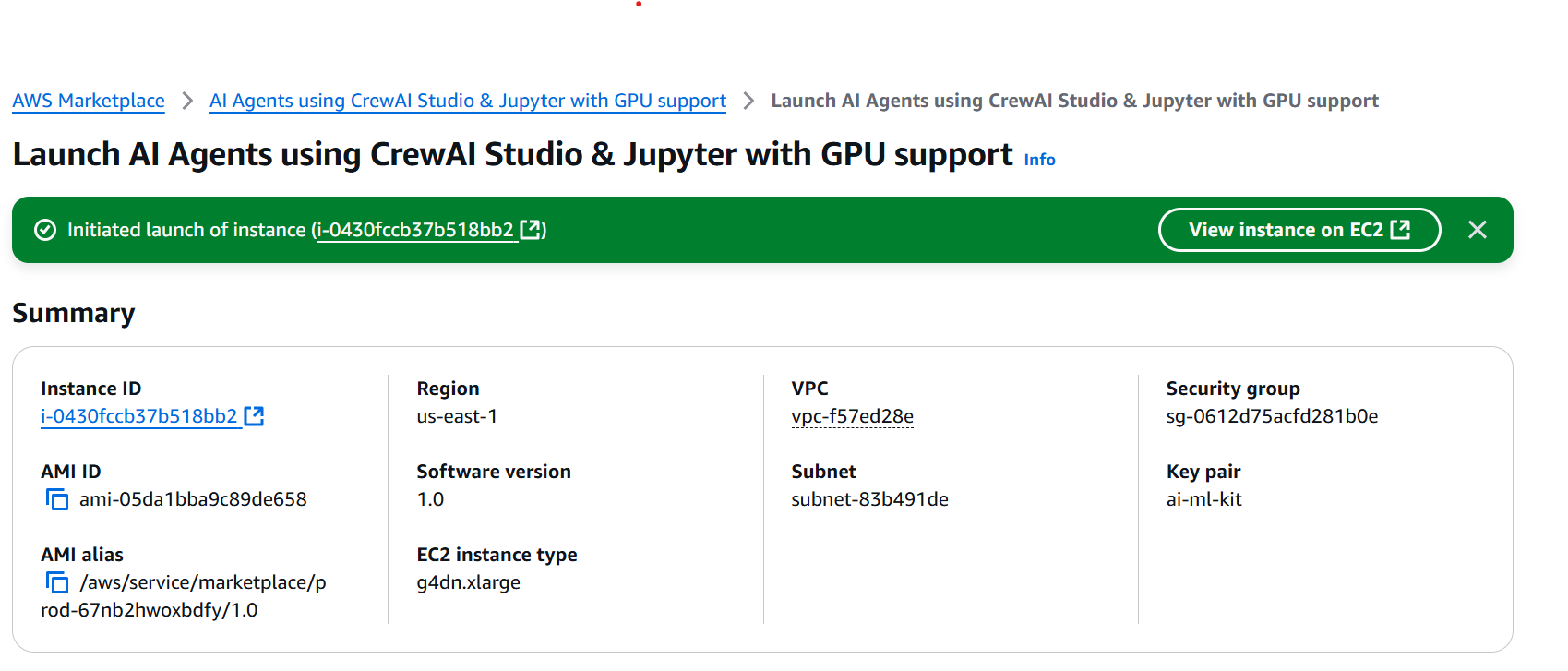Select the AMI alias path text

[184, 596]
